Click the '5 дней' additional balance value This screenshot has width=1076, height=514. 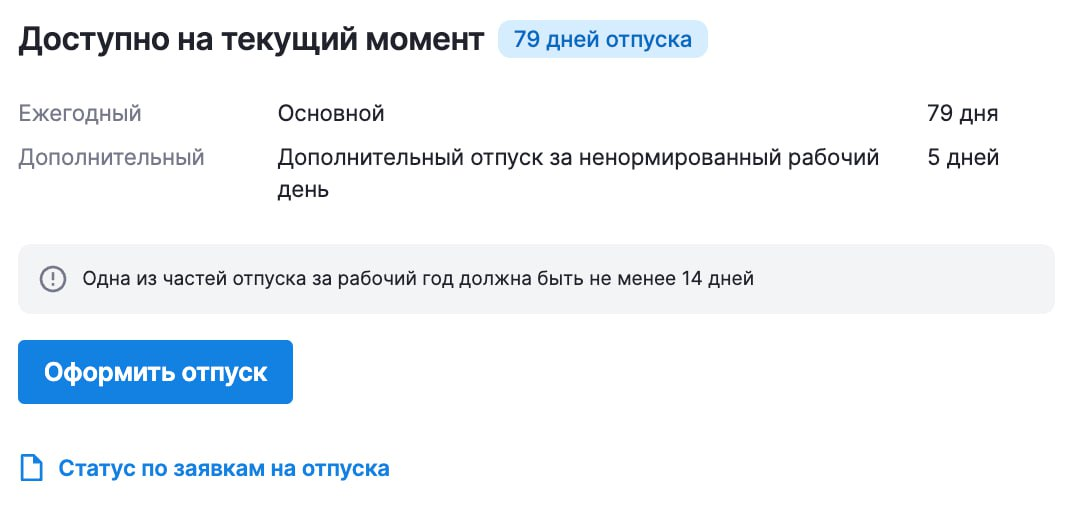(963, 158)
